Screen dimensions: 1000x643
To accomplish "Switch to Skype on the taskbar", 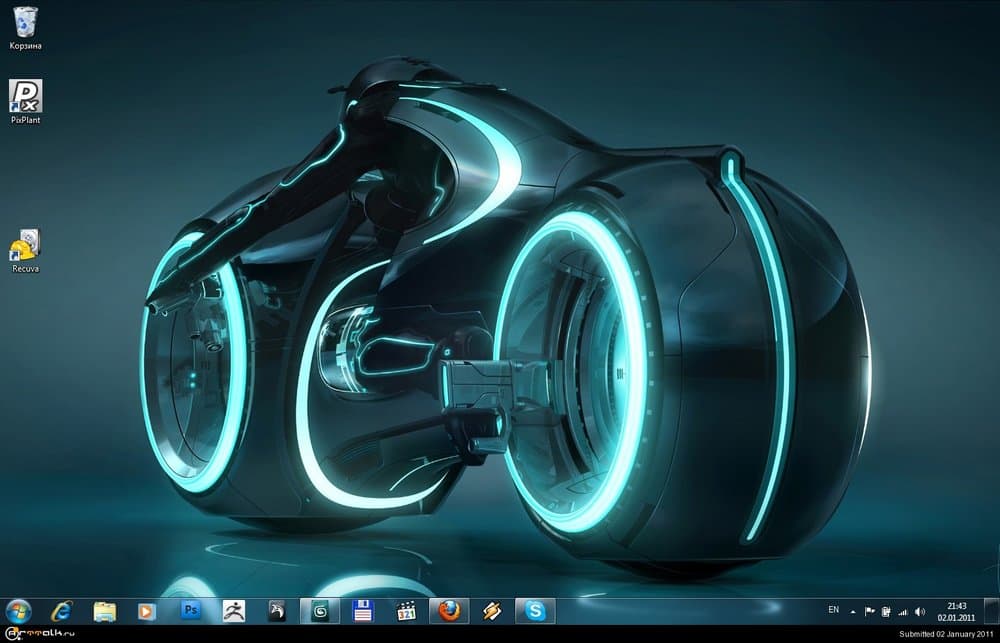I will click(535, 611).
